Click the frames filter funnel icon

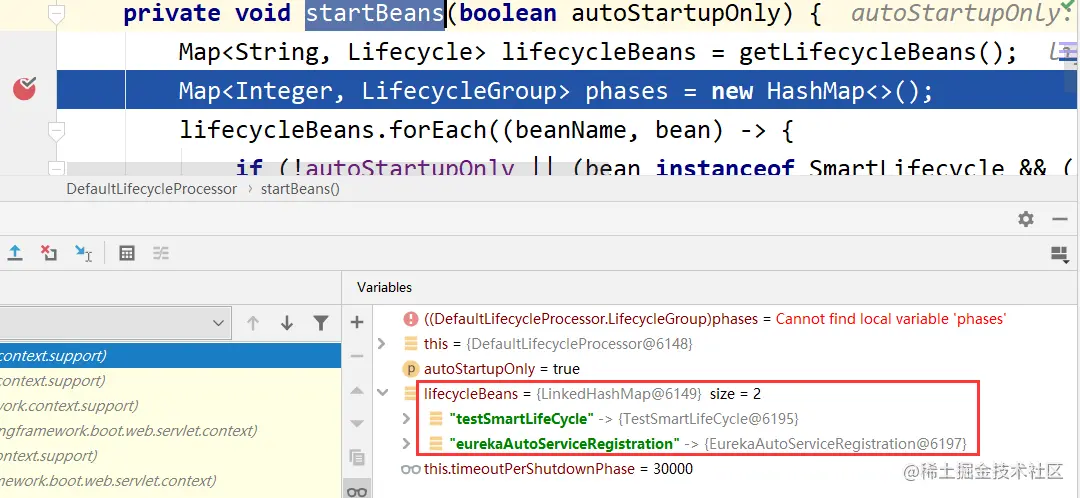pyautogui.click(x=320, y=323)
